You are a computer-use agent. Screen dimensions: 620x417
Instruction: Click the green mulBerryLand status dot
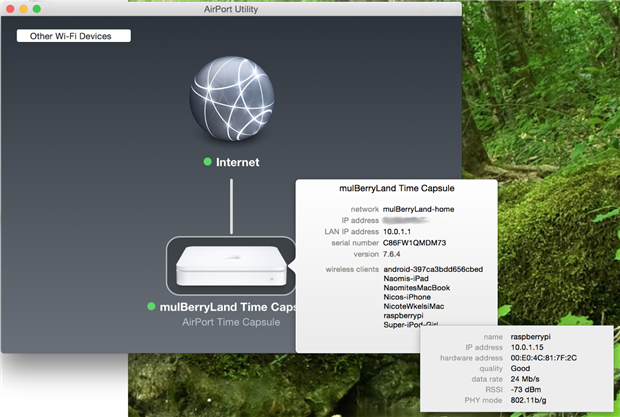pos(151,306)
